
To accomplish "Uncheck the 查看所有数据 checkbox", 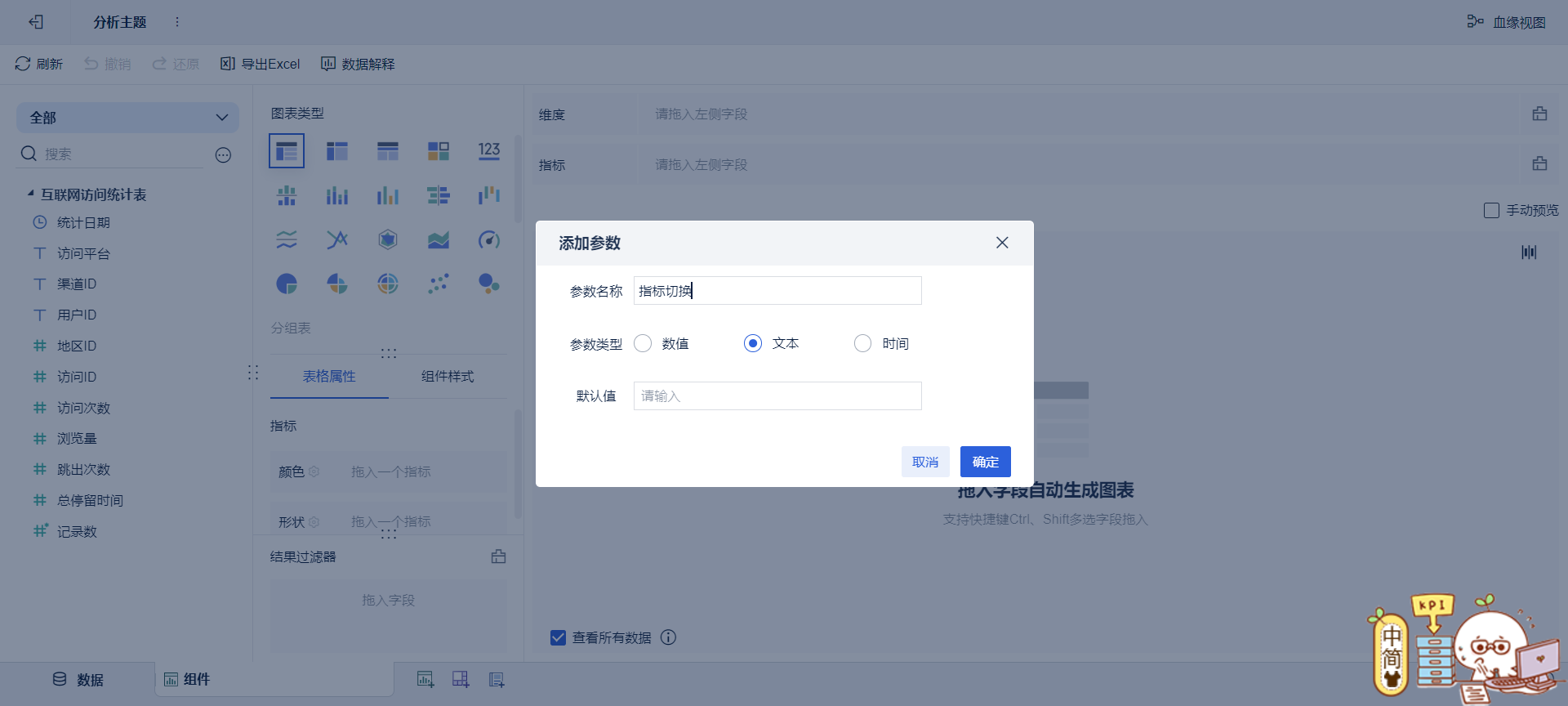I will tap(558, 637).
